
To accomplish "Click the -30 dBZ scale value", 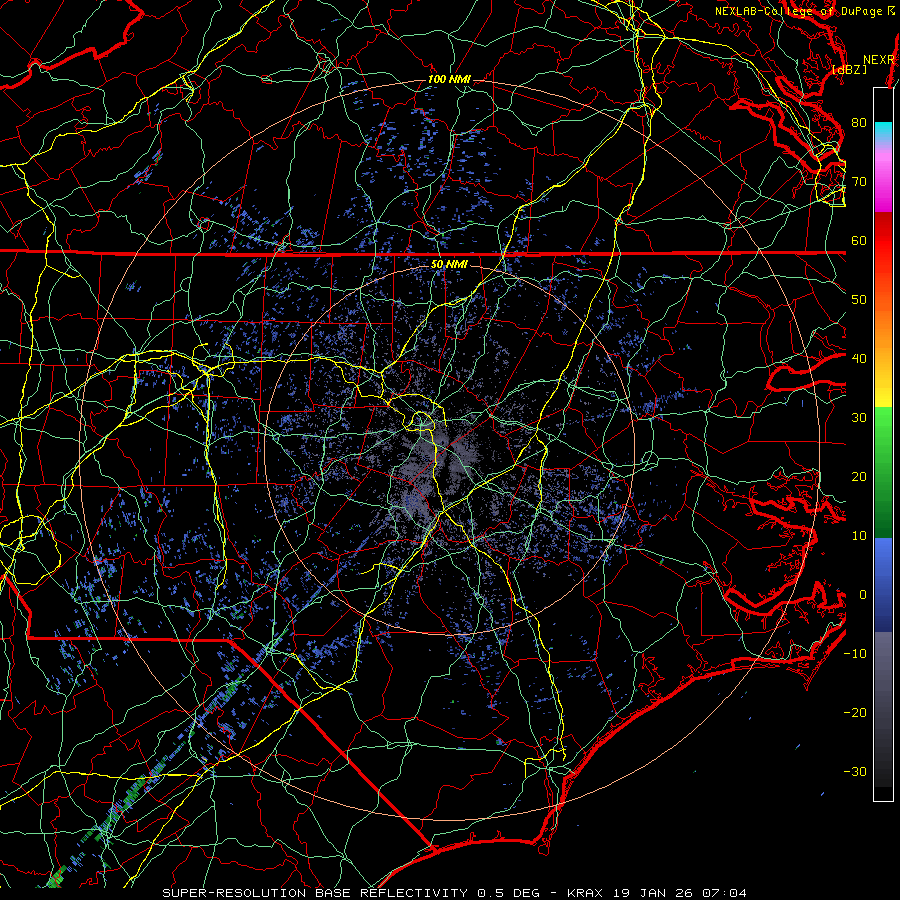I will pyautogui.click(x=855, y=771).
